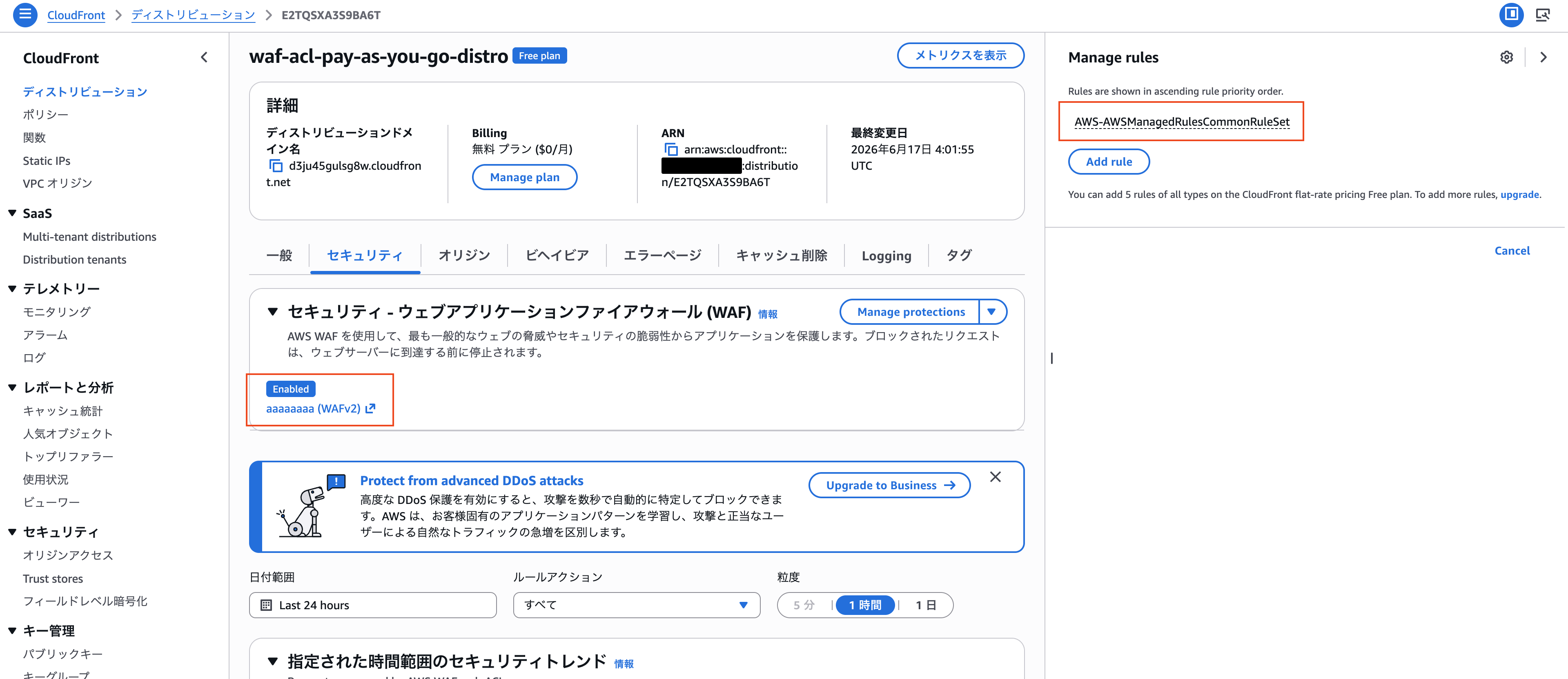Open Manage rules panel settings gear
Image resolution: width=1568 pixels, height=679 pixels.
point(1506,57)
